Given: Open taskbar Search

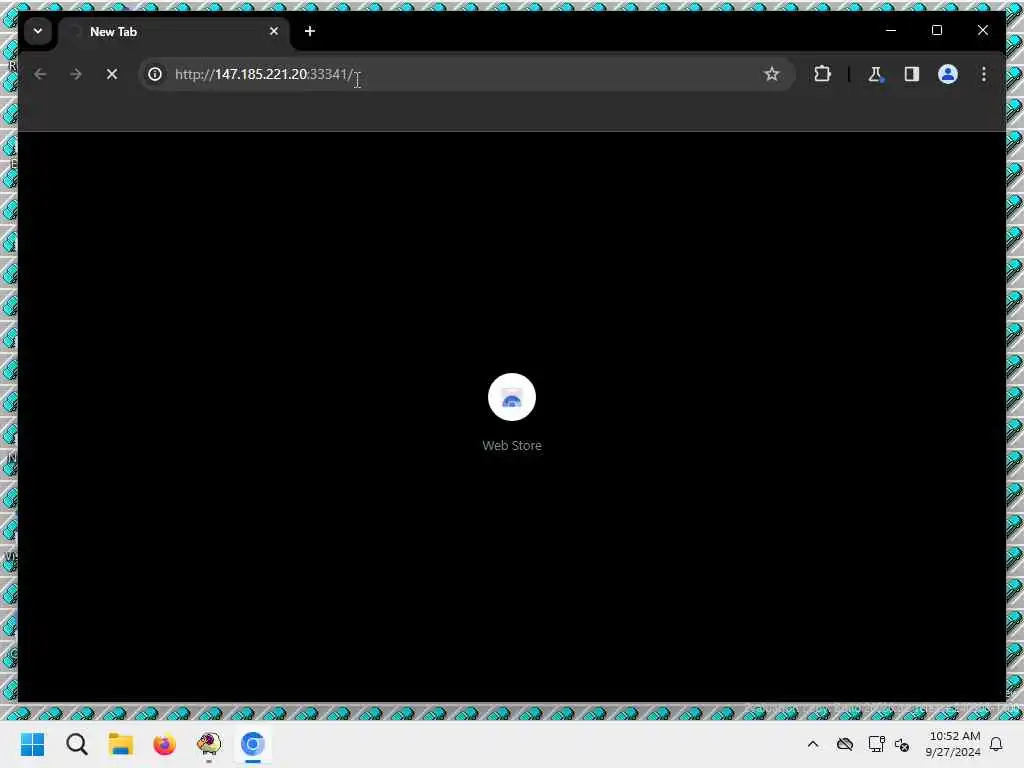Looking at the screenshot, I should 76,744.
